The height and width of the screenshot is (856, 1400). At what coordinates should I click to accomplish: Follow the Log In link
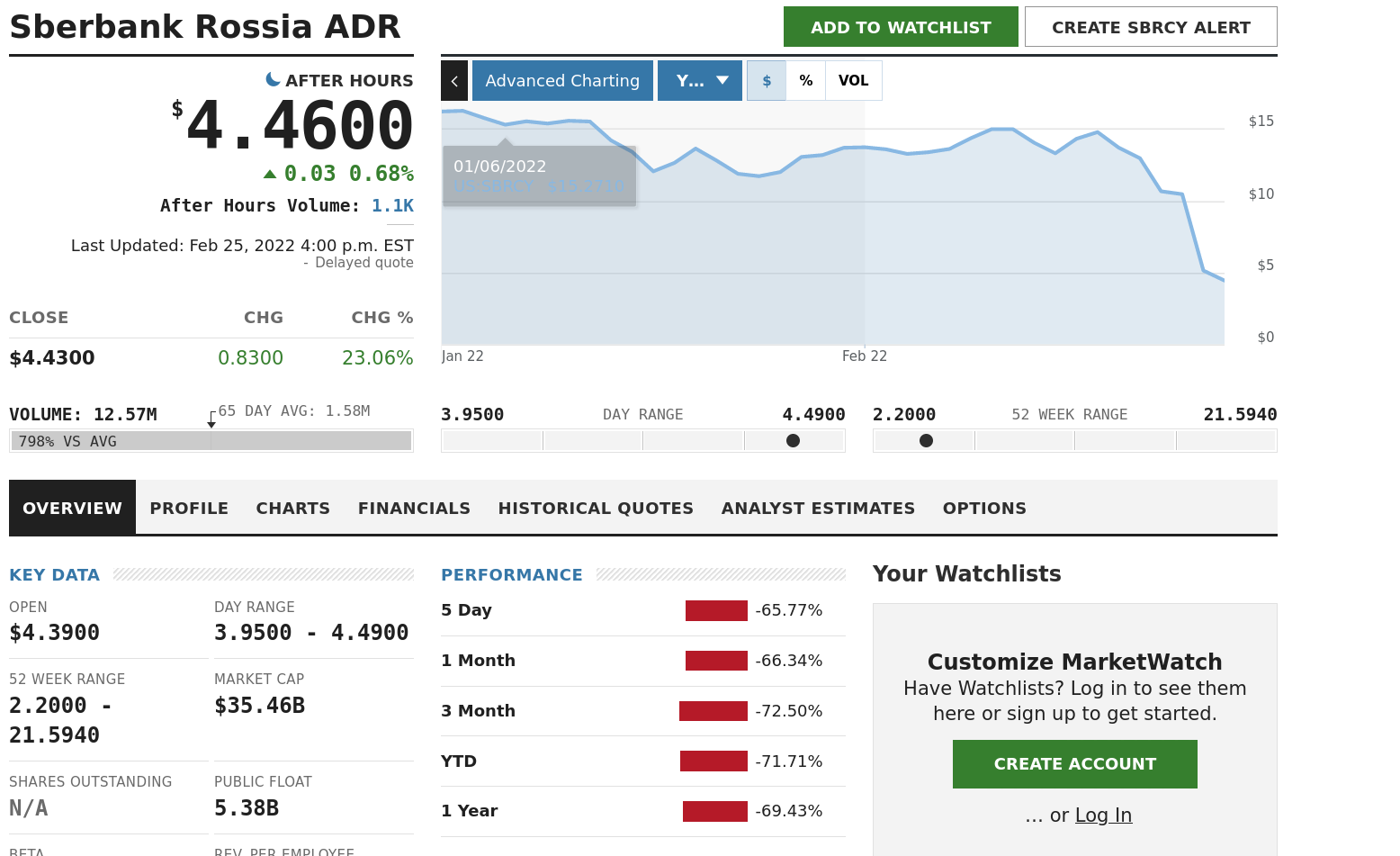[1103, 815]
